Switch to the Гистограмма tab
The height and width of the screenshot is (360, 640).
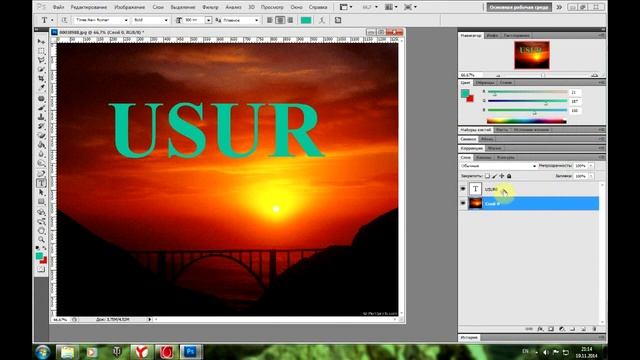tap(516, 36)
